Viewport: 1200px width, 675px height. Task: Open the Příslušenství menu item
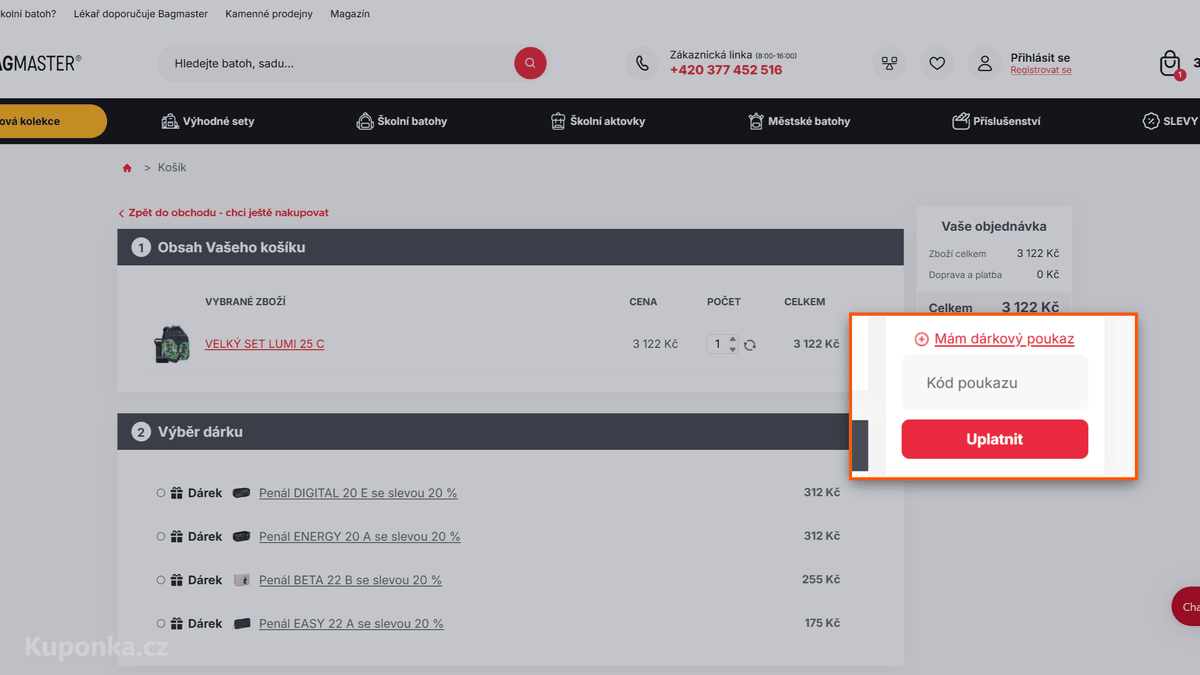pos(996,121)
